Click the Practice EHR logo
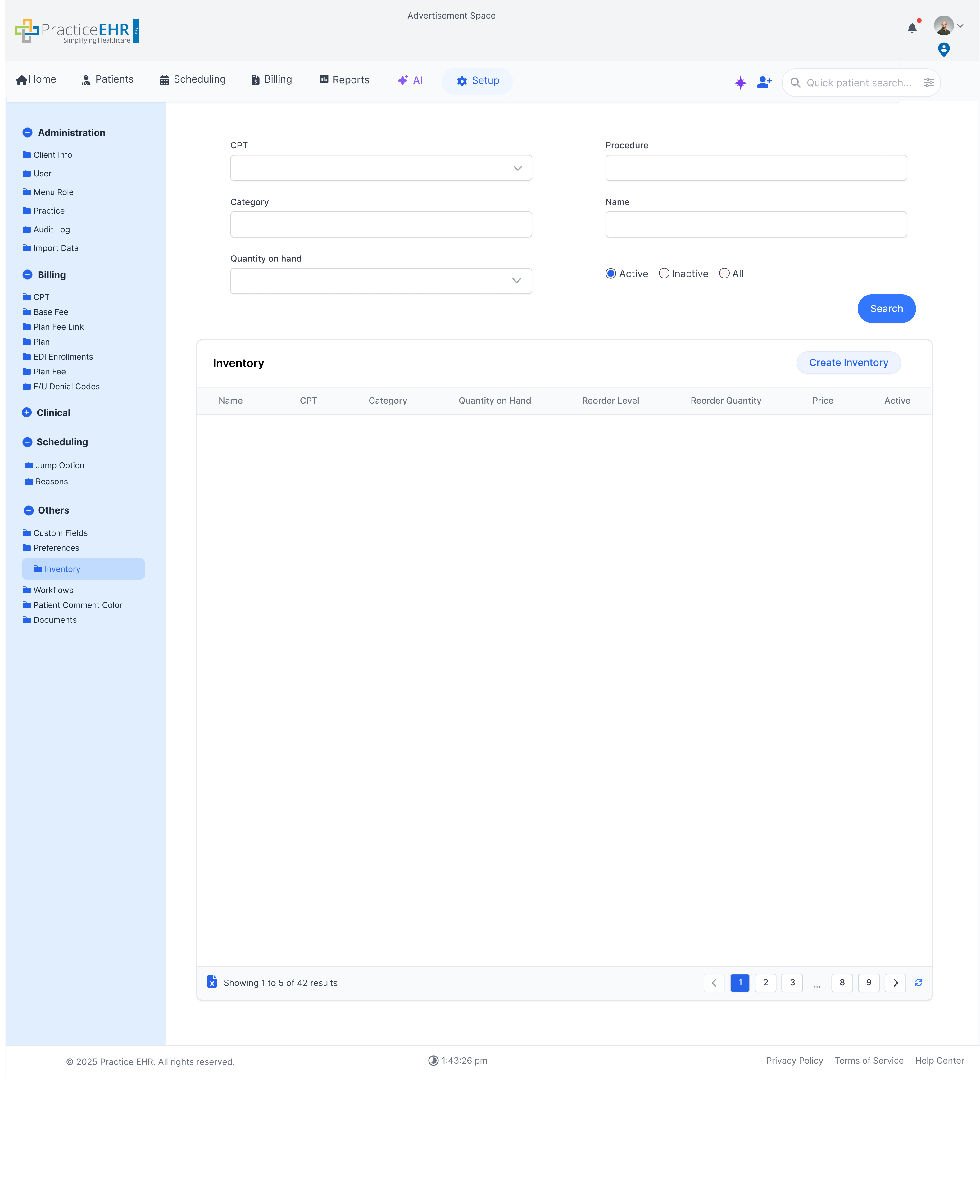Image resolution: width=980 pixels, height=1204 pixels. pos(76,30)
